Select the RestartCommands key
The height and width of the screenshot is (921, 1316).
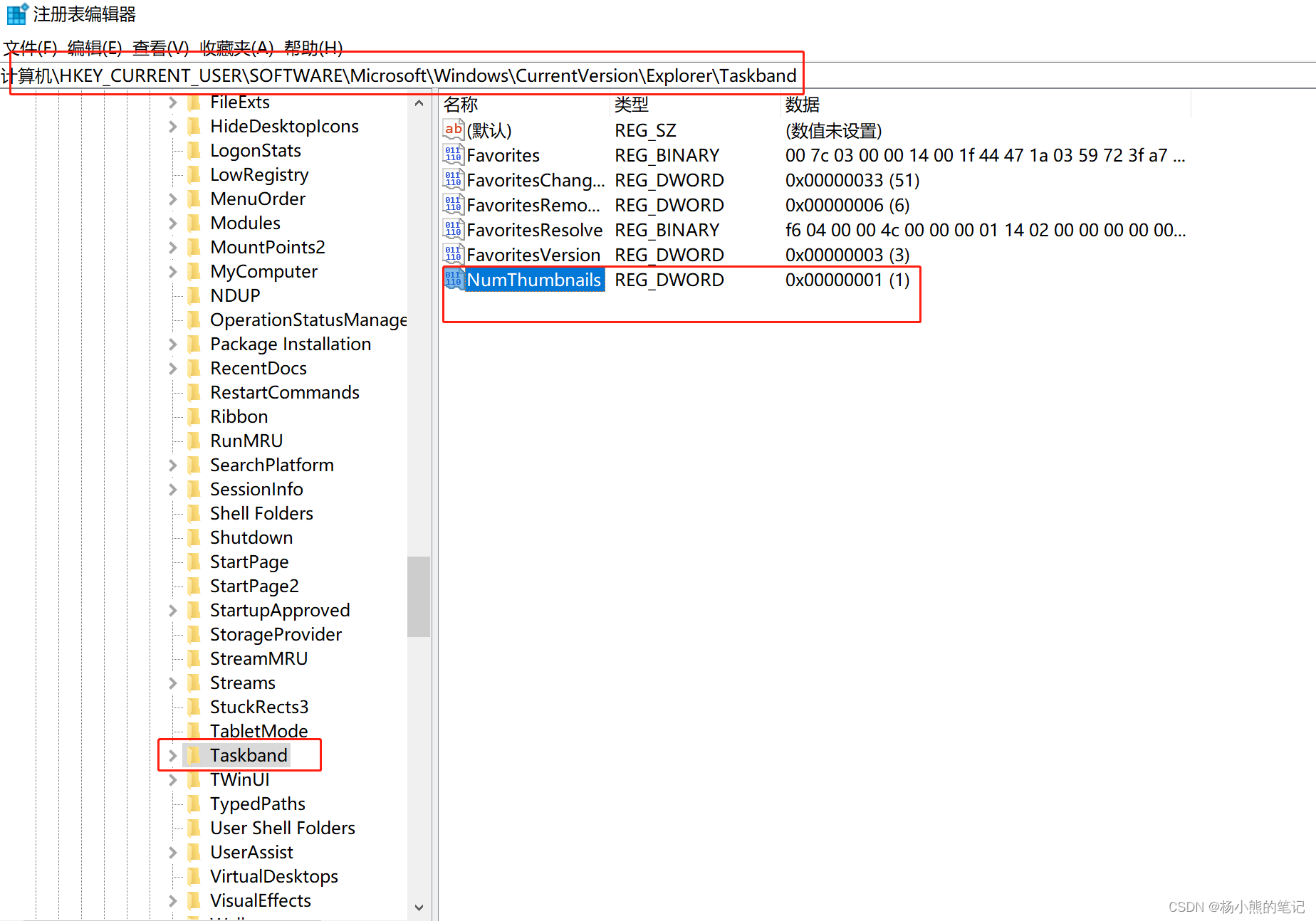pos(285,393)
